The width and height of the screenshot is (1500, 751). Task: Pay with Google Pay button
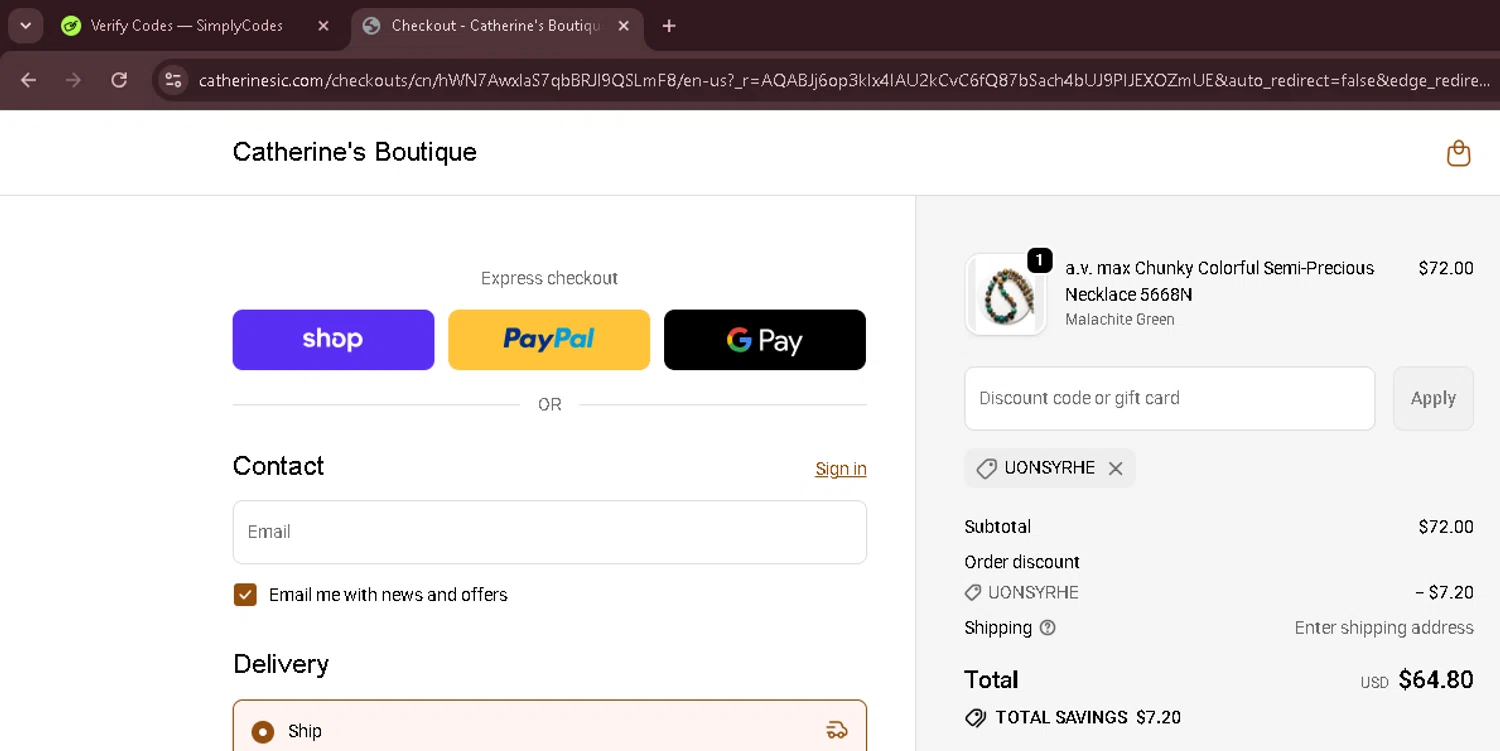tap(765, 340)
